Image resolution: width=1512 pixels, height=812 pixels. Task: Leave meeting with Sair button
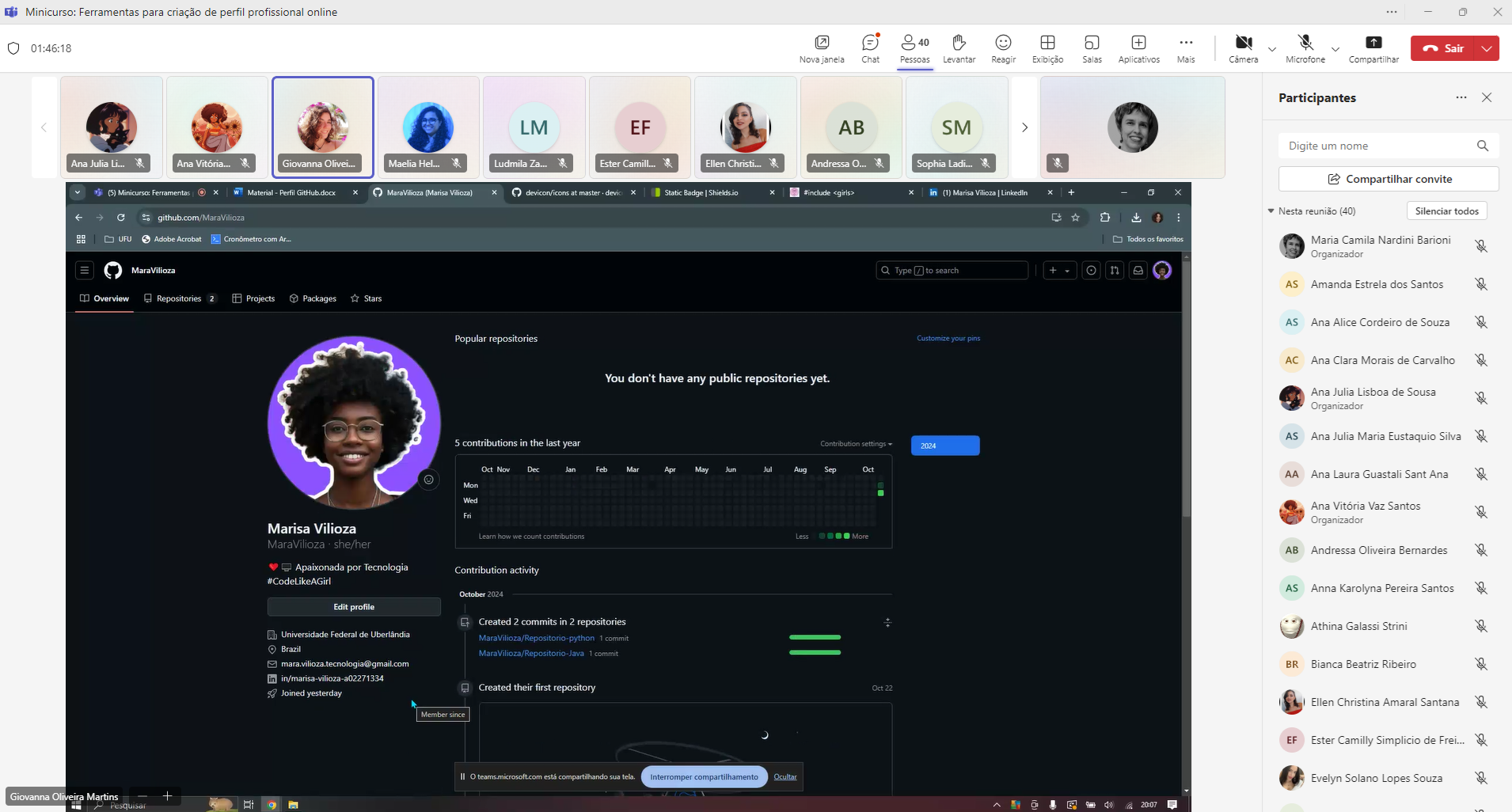pyautogui.click(x=1444, y=48)
